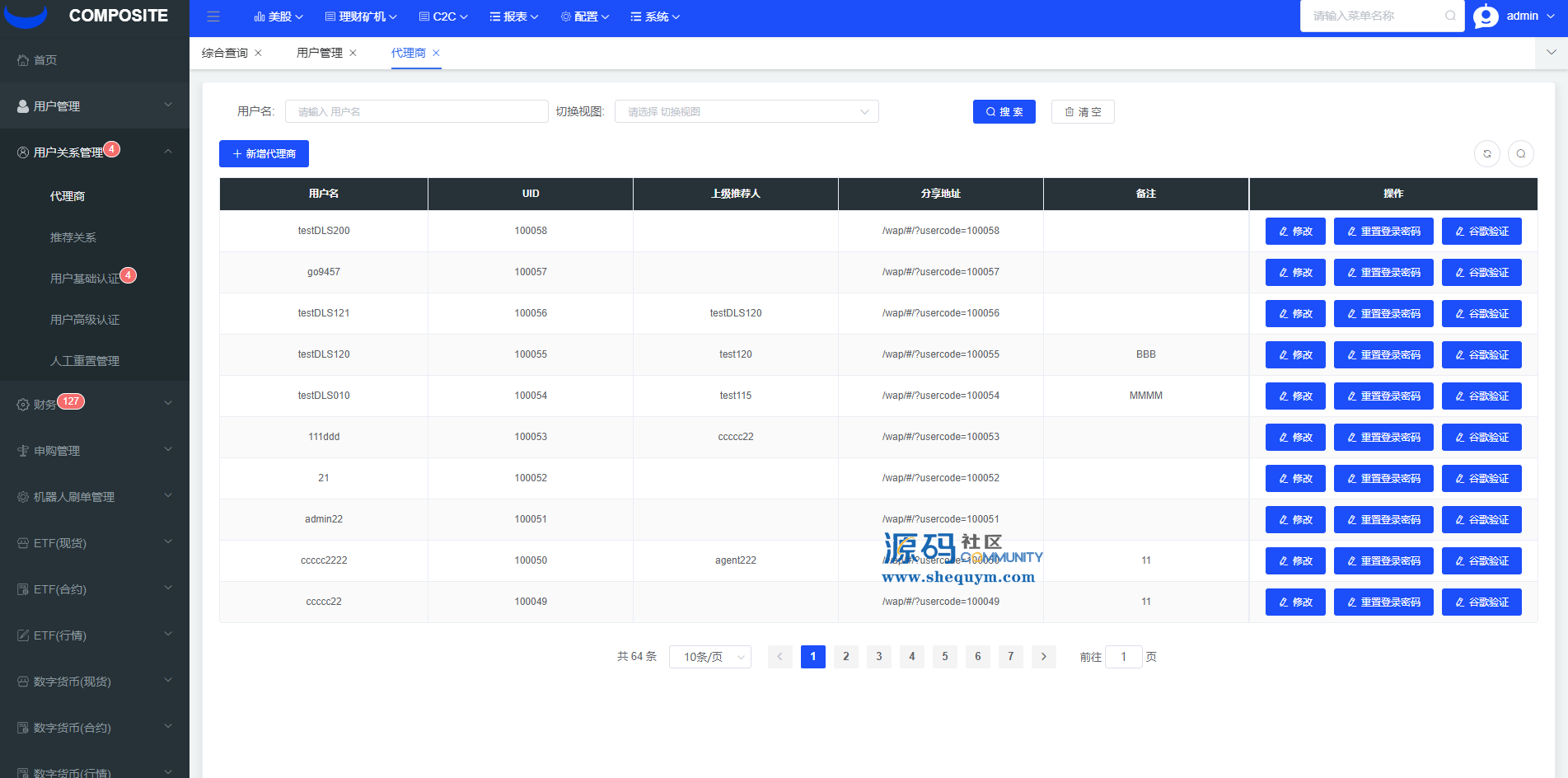Open the 美股 top menu
The width and height of the screenshot is (1568, 778).
coord(278,16)
